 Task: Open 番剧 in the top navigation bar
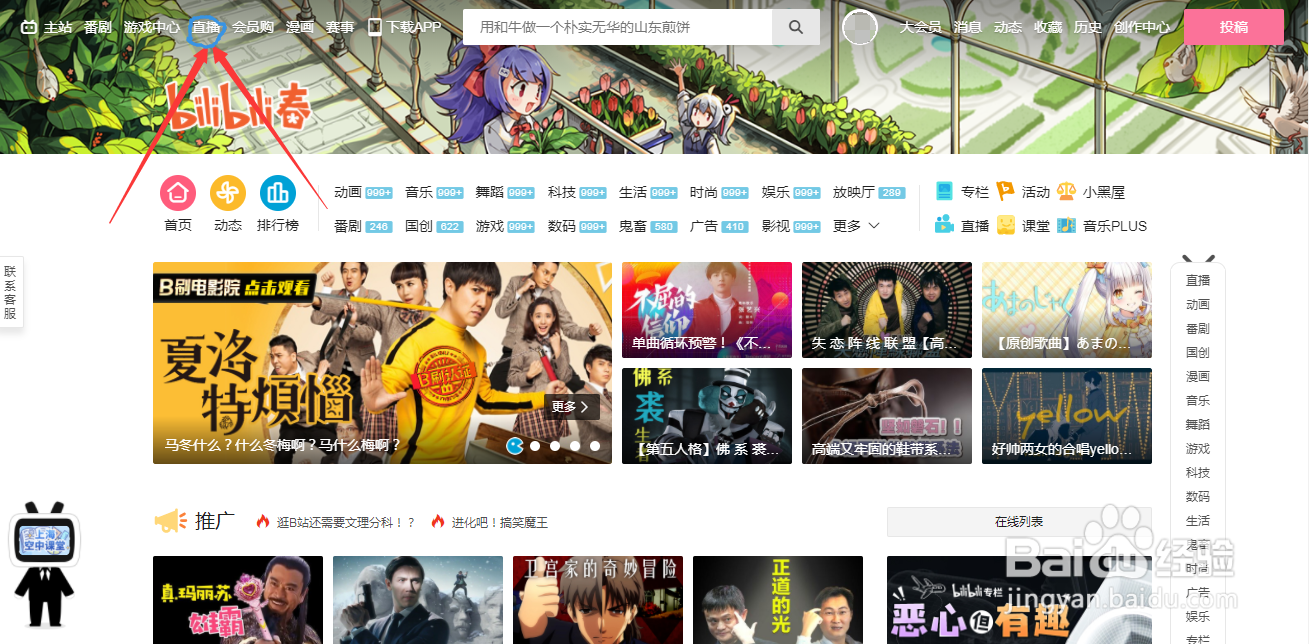(98, 27)
